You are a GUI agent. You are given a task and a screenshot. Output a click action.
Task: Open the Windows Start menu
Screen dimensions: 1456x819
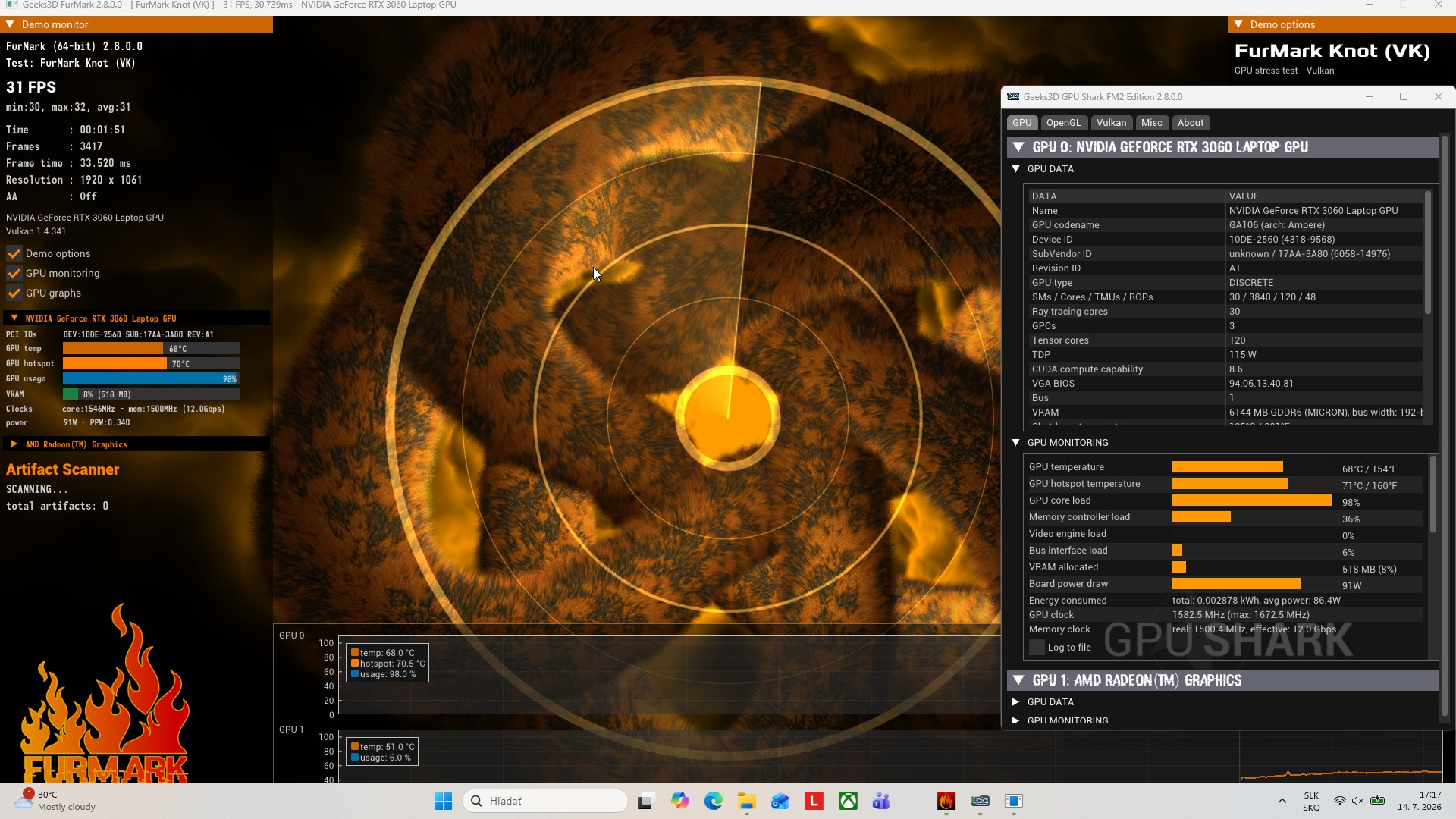tap(443, 801)
